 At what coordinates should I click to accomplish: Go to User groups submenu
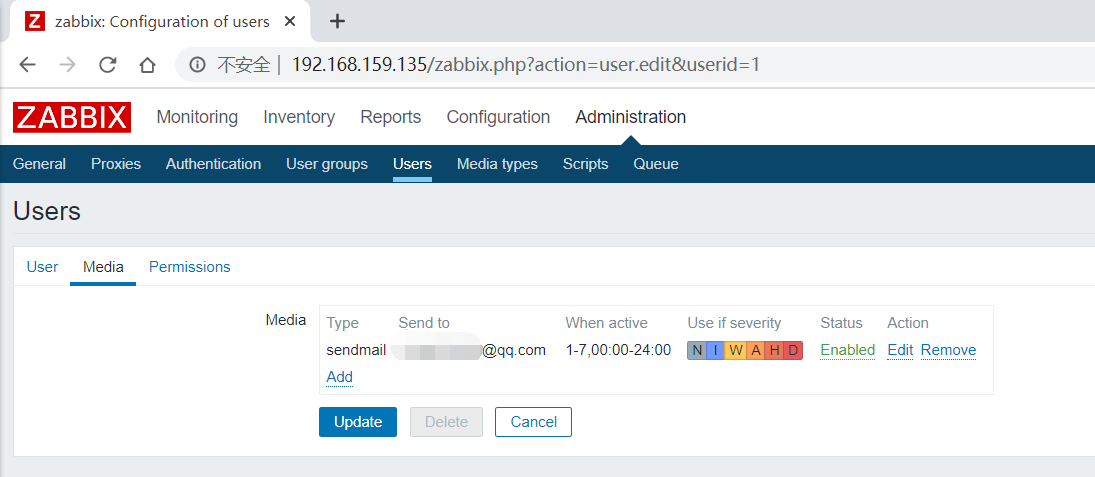coord(327,164)
